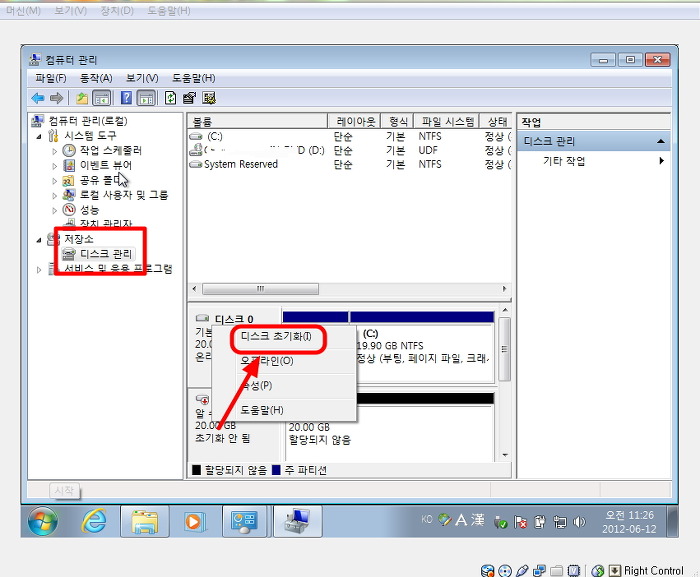Open the 동작(A) menu
The height and width of the screenshot is (577, 700).
pyautogui.click(x=96, y=78)
